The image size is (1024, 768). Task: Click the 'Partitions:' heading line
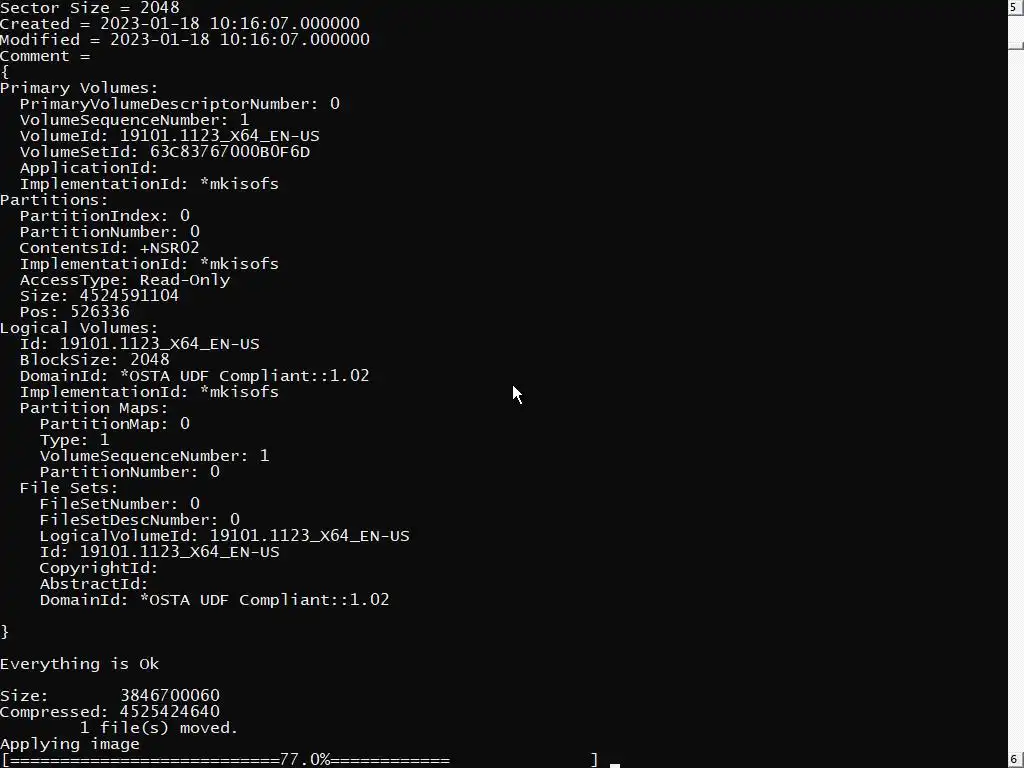point(54,200)
